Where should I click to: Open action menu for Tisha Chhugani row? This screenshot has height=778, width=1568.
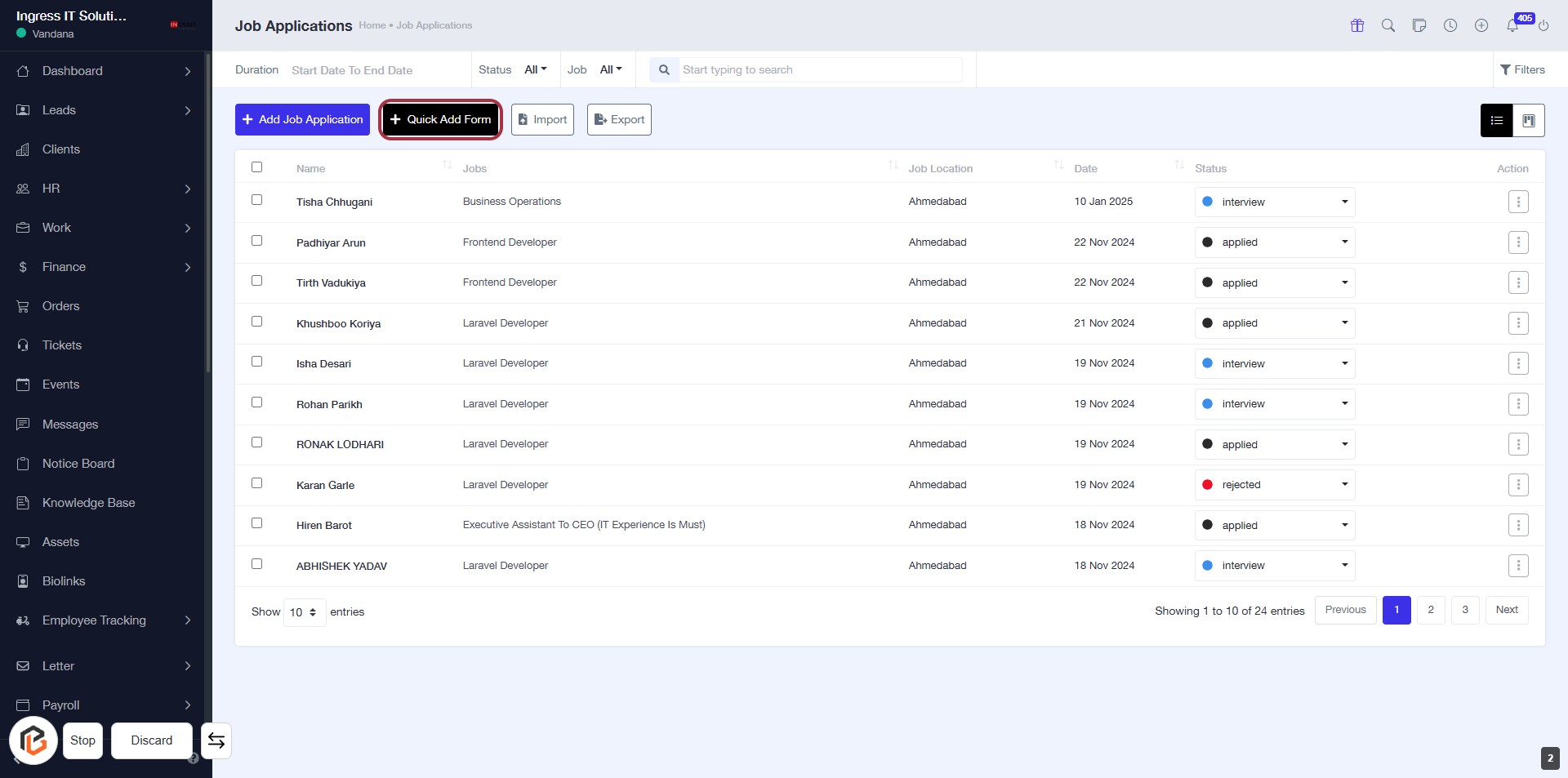tap(1517, 202)
